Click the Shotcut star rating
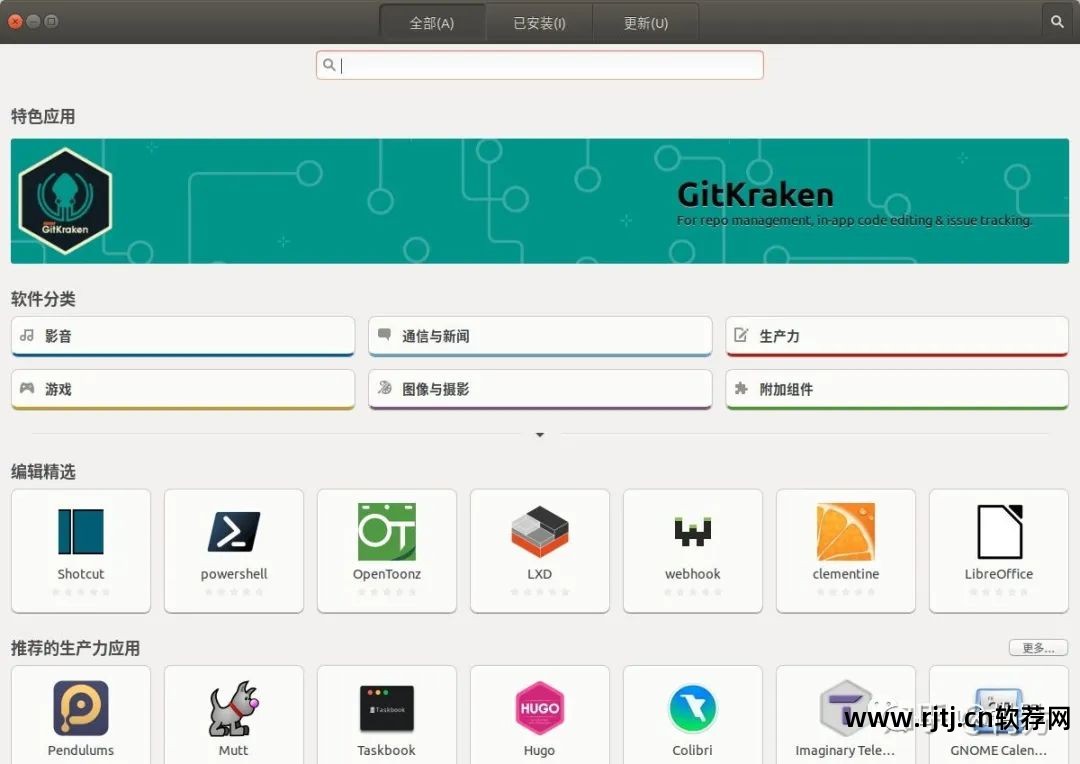 pos(81,592)
